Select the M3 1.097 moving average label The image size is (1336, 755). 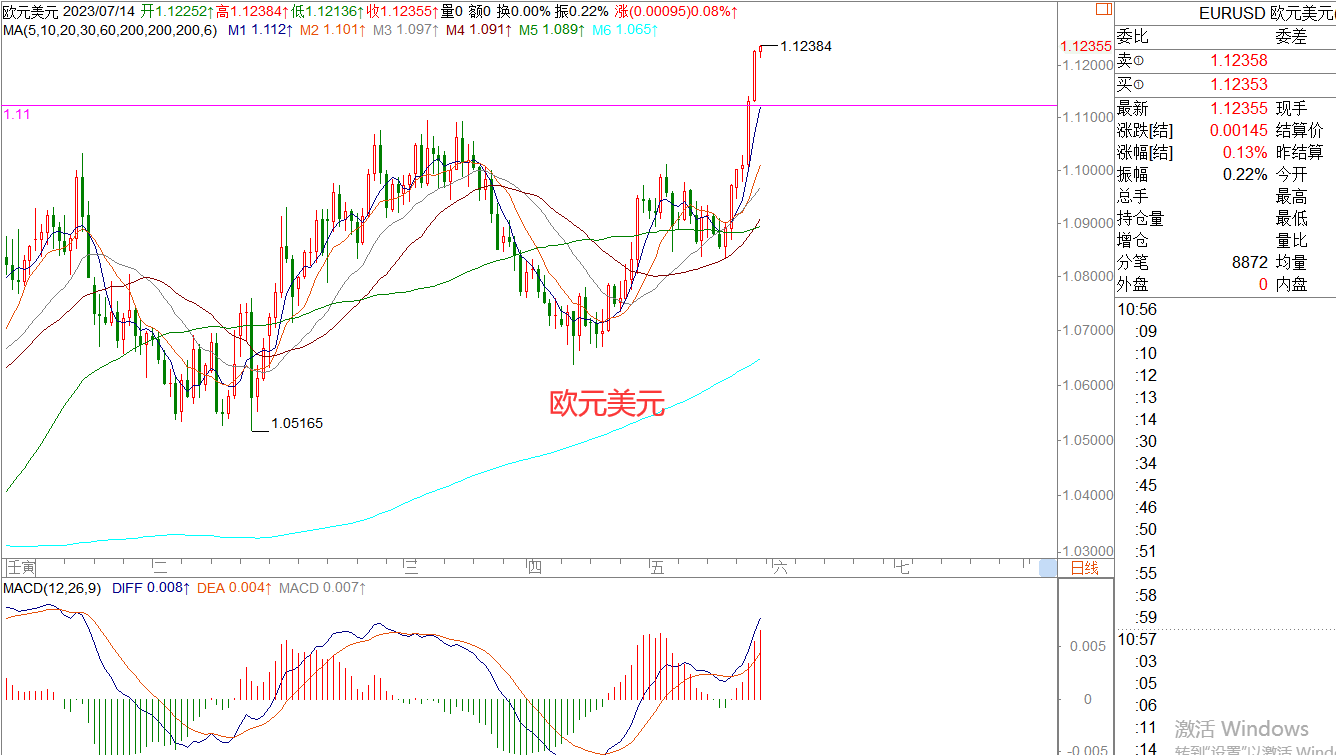[406, 30]
